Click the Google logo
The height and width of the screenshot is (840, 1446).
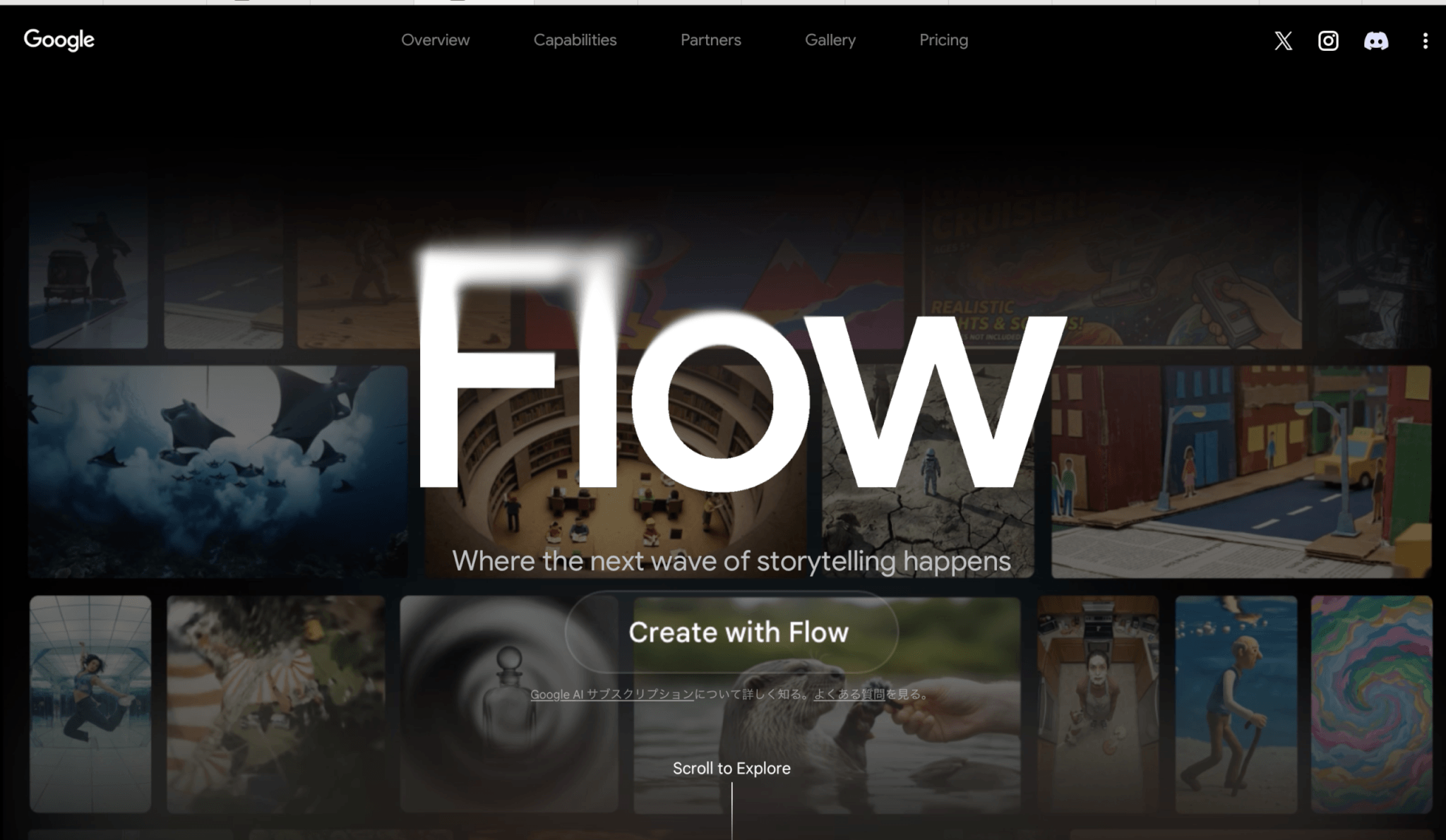tap(59, 40)
